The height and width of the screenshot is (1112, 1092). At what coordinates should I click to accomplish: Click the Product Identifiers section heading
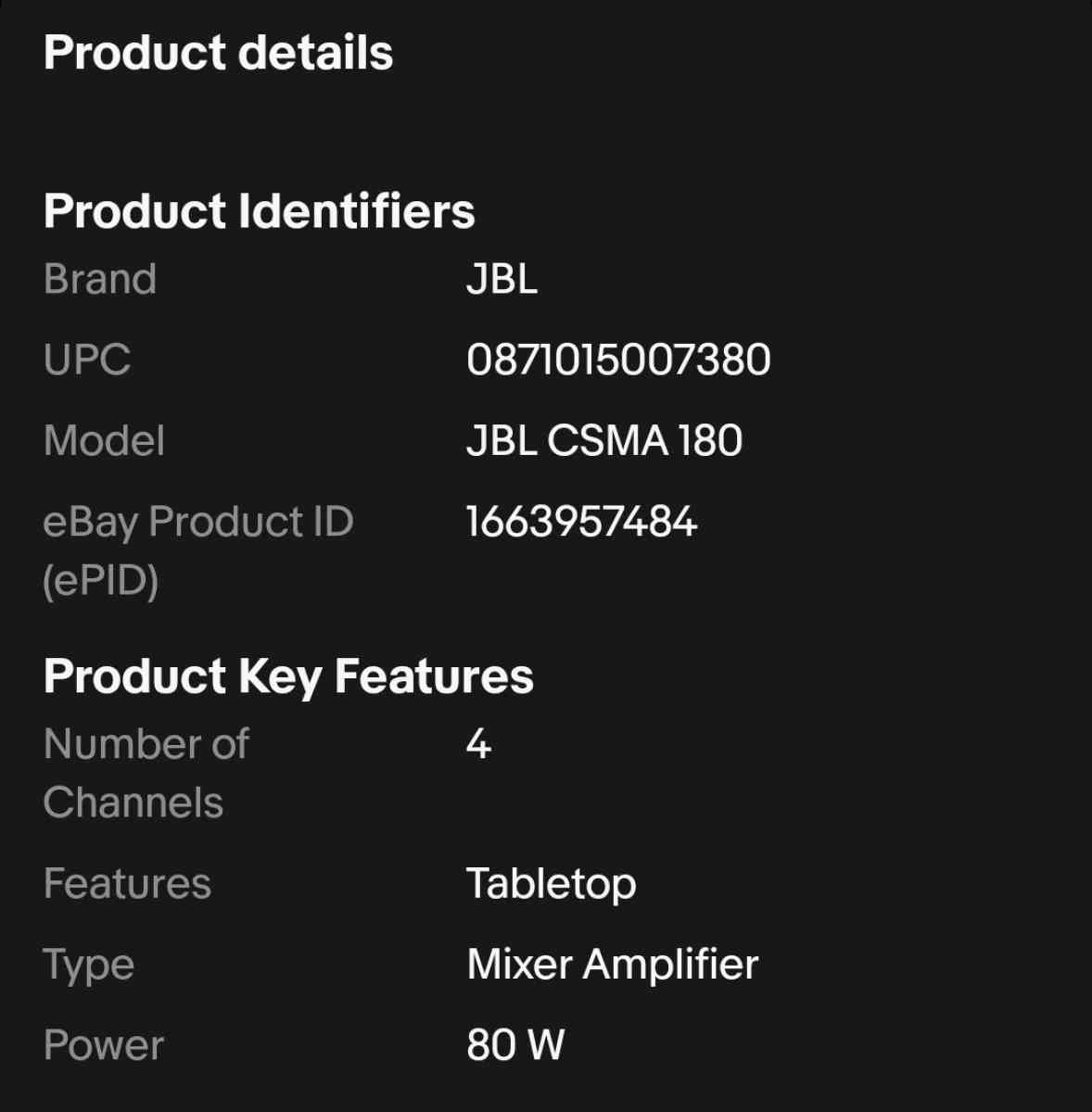tap(259, 211)
